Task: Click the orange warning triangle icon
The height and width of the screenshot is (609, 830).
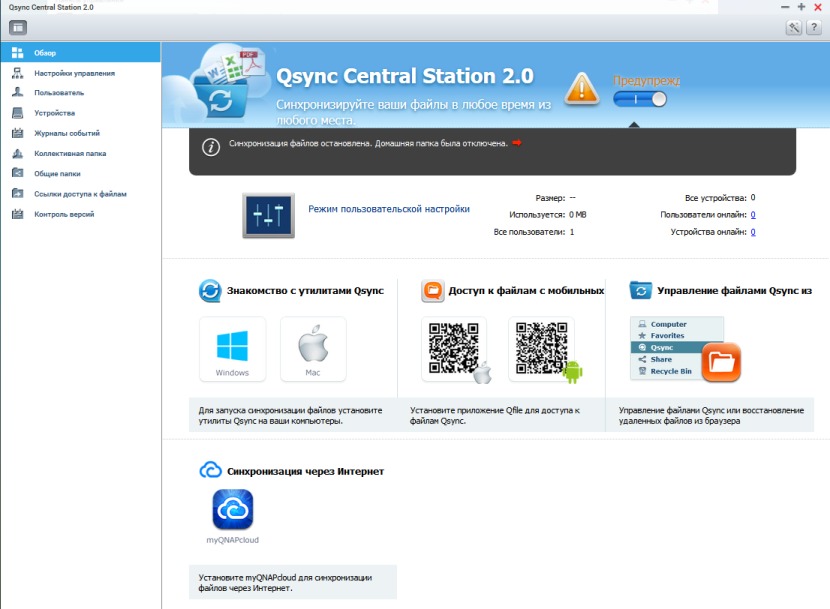Action: pos(582,88)
